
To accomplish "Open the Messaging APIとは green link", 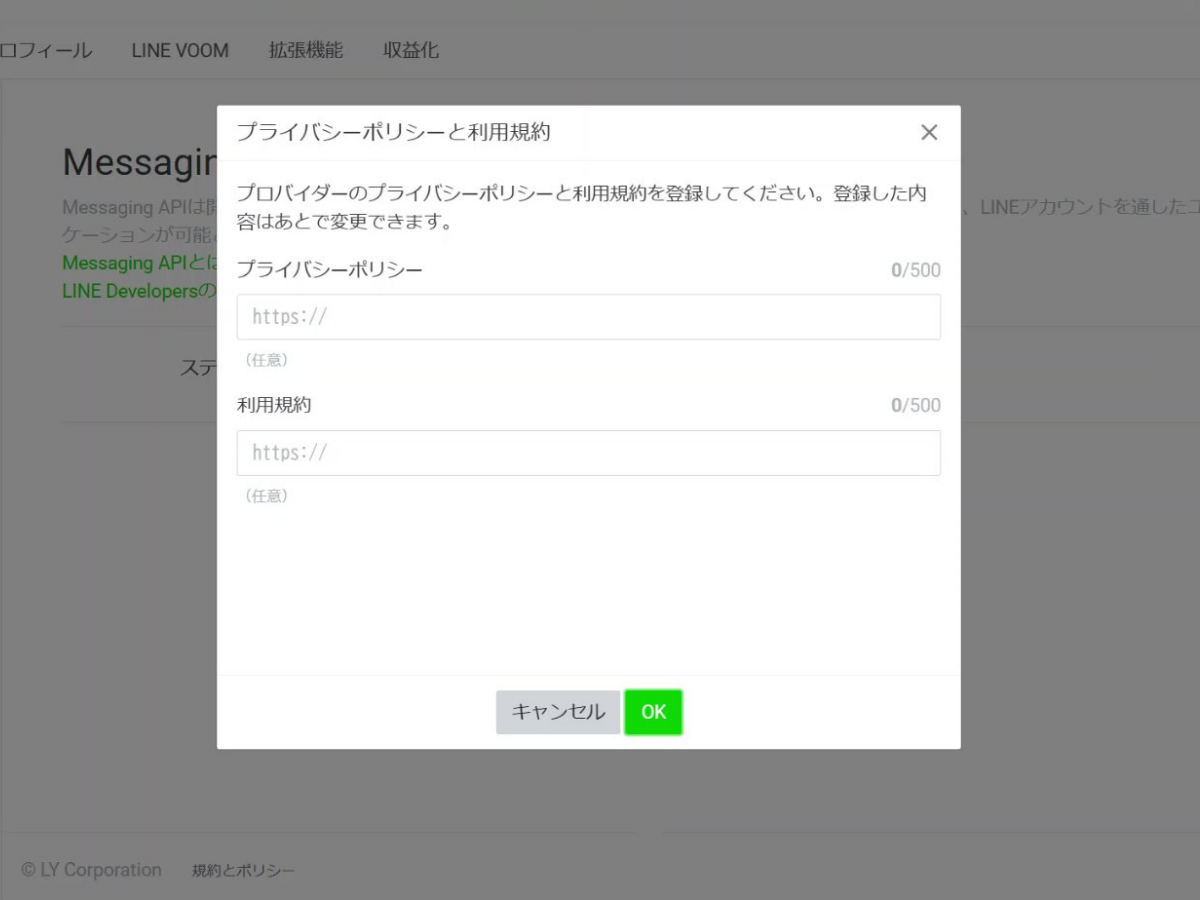I will click(138, 263).
